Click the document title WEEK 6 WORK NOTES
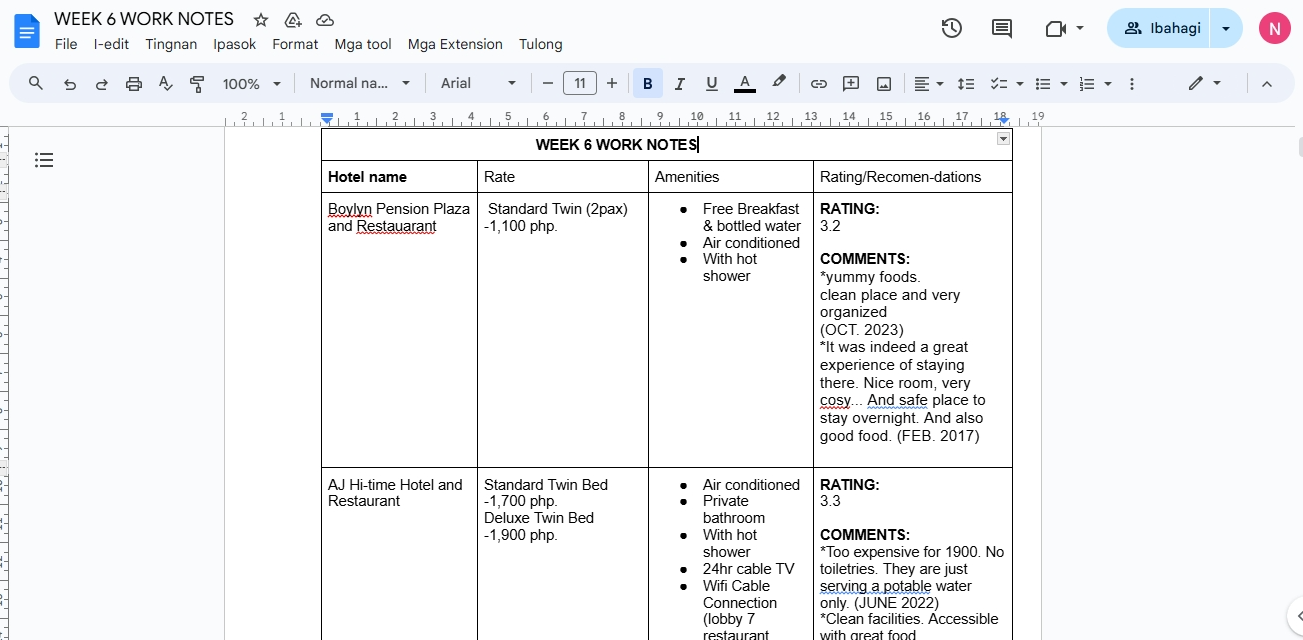 point(144,19)
